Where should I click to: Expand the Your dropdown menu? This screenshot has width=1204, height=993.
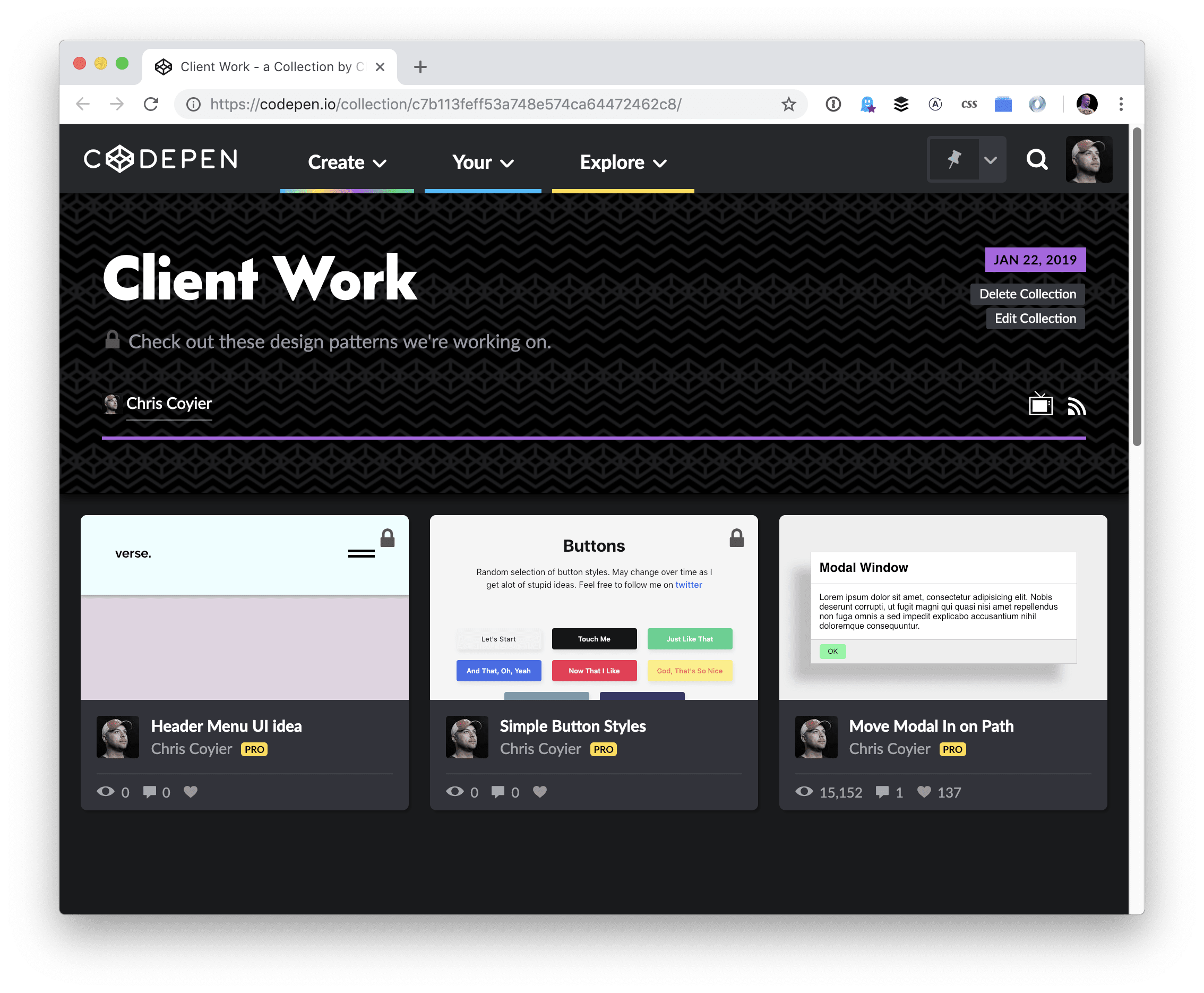click(482, 162)
